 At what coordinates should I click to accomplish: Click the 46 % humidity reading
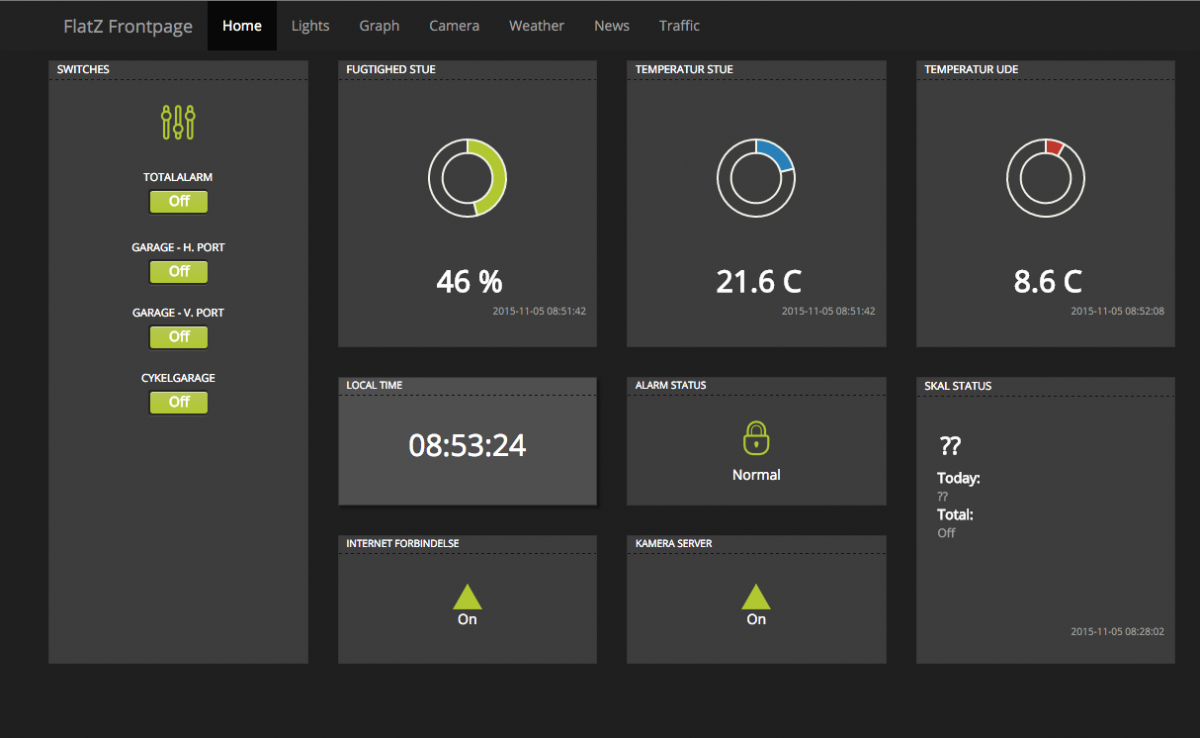469,282
